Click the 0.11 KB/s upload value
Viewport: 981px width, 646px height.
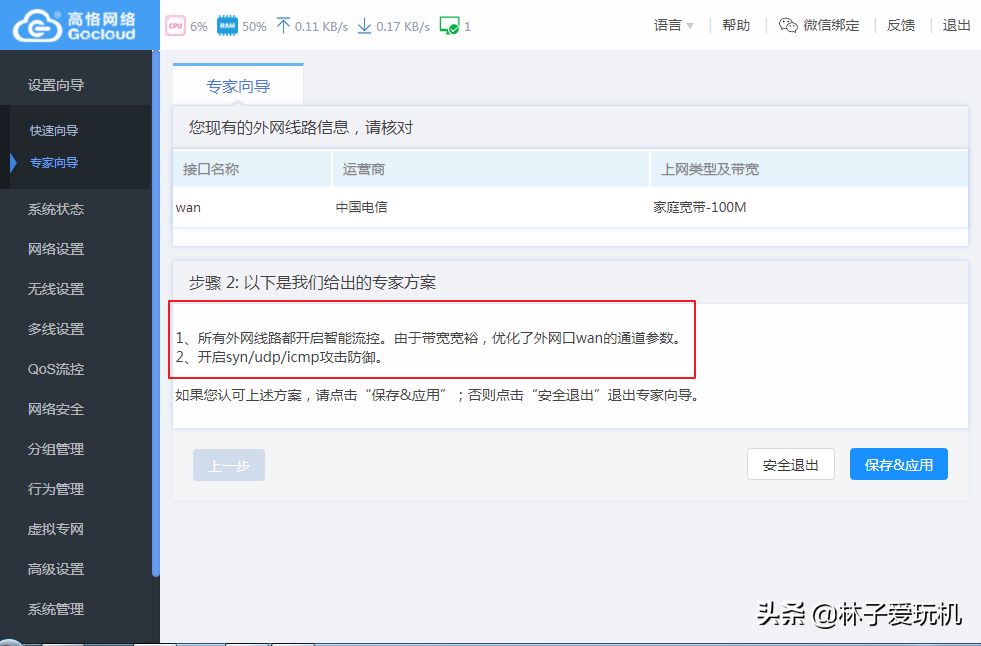tap(322, 26)
